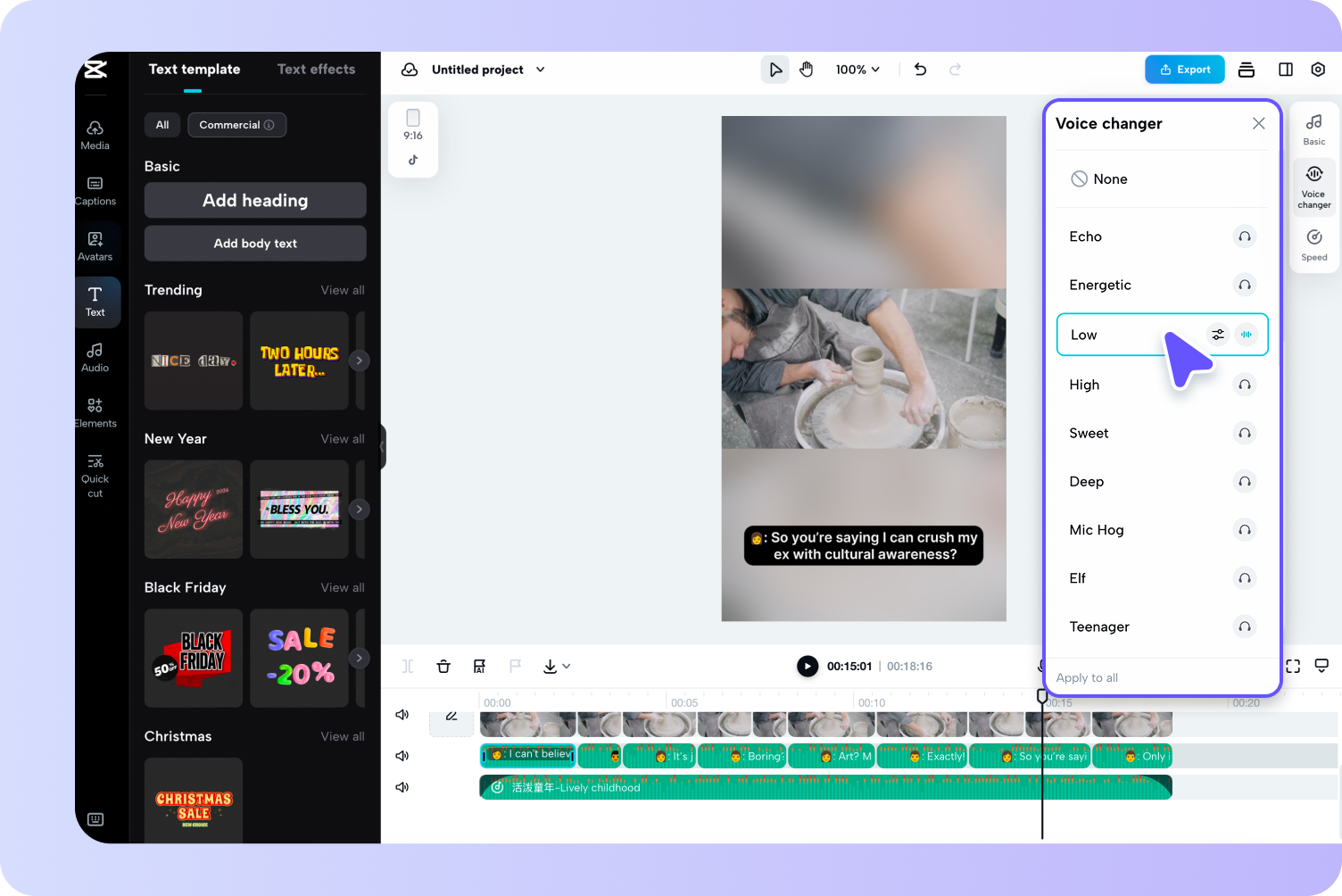Open the Captions panel
This screenshot has height=896, width=1342.
[95, 191]
